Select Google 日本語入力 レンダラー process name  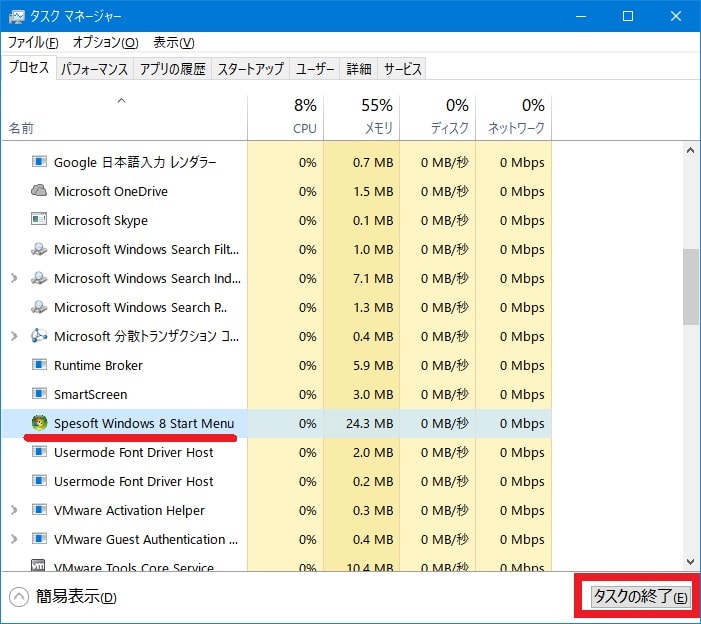point(135,162)
